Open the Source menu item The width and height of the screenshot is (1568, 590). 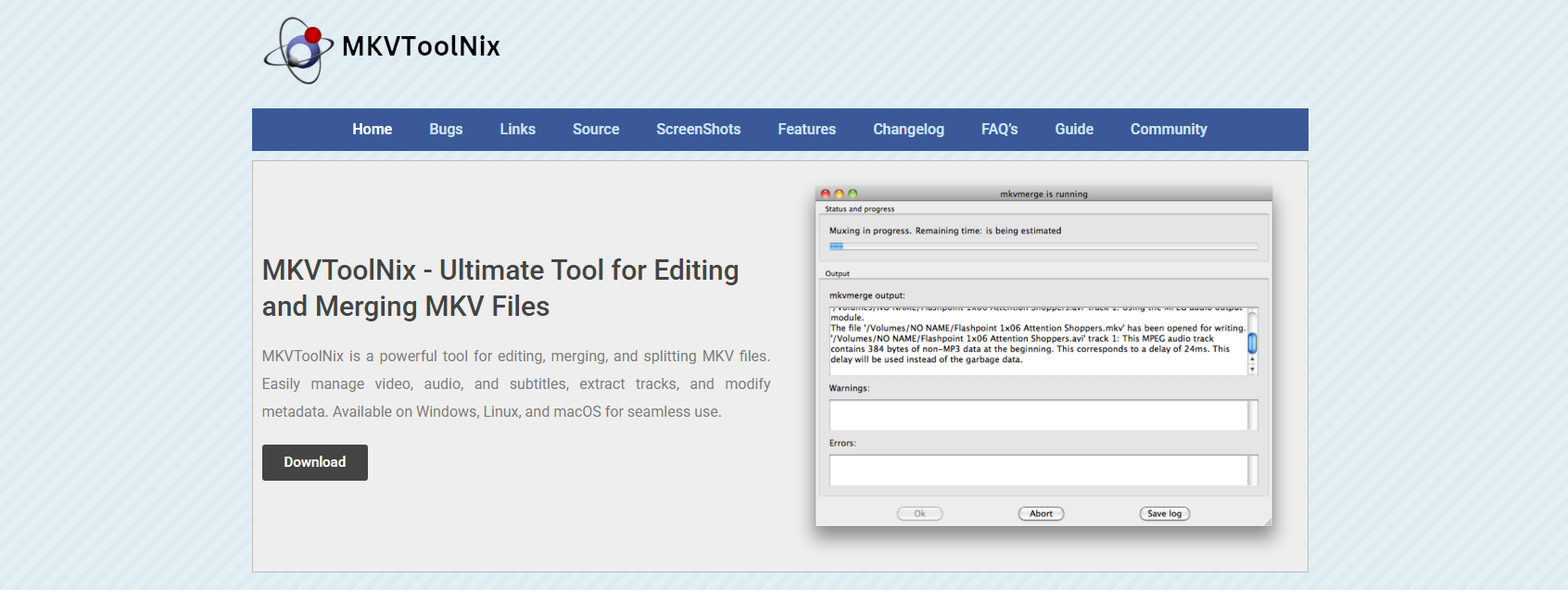point(596,130)
